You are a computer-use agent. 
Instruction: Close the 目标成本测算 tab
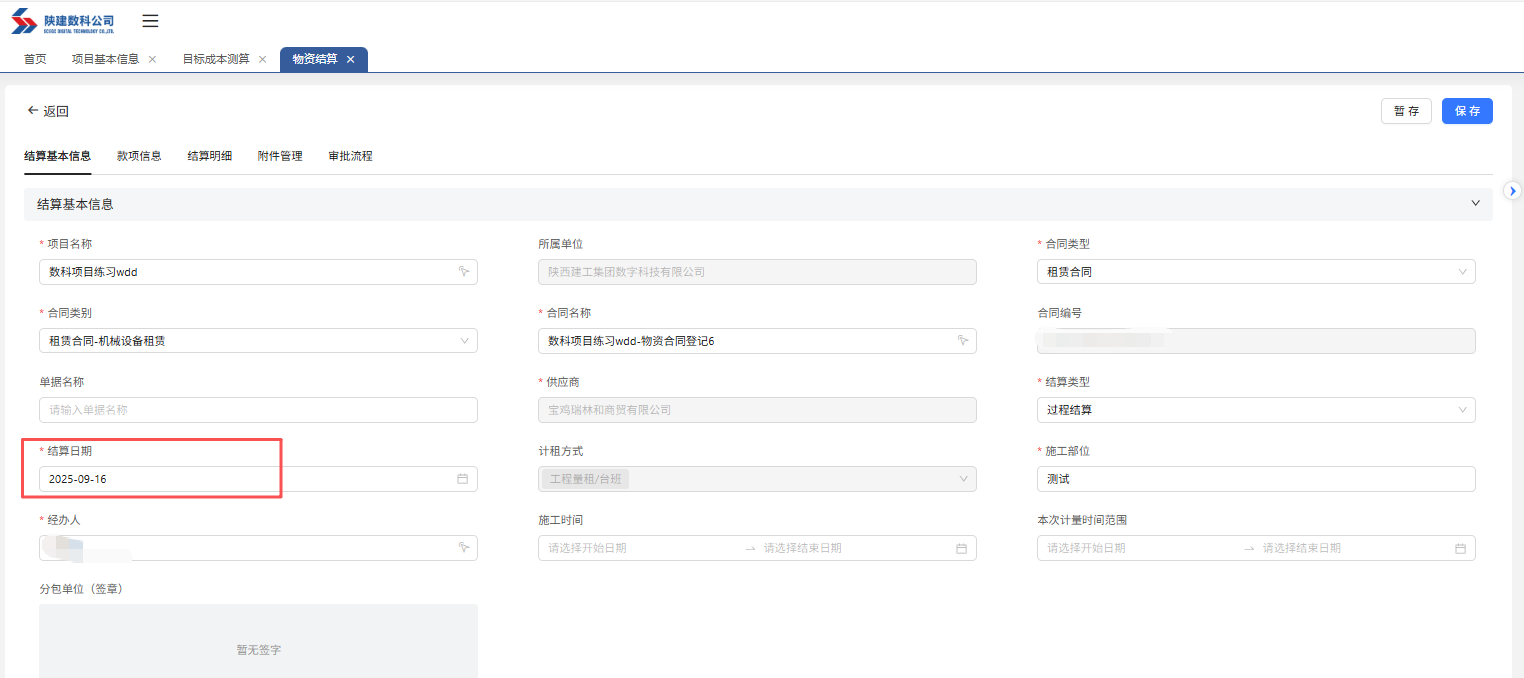coord(262,60)
